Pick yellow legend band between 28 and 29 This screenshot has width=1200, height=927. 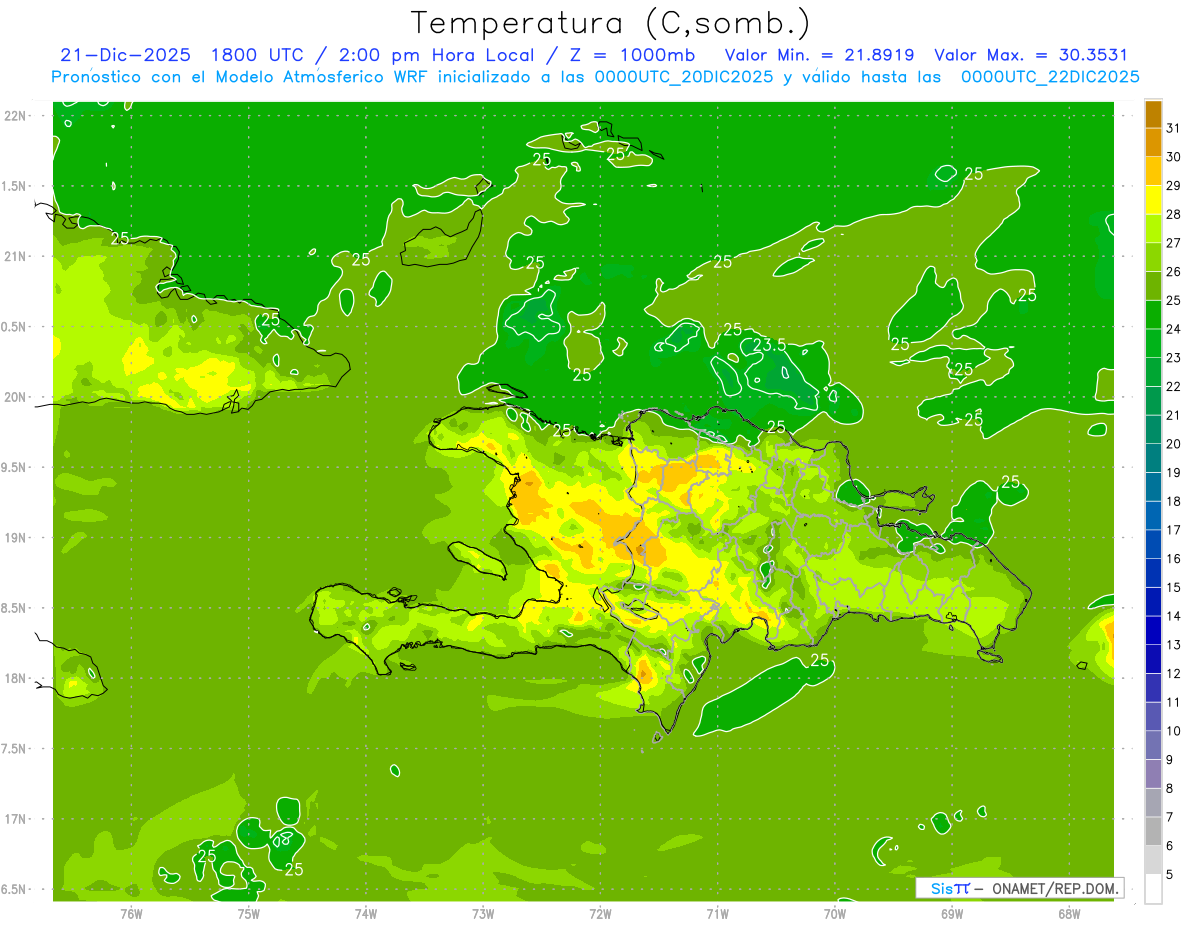click(1153, 200)
